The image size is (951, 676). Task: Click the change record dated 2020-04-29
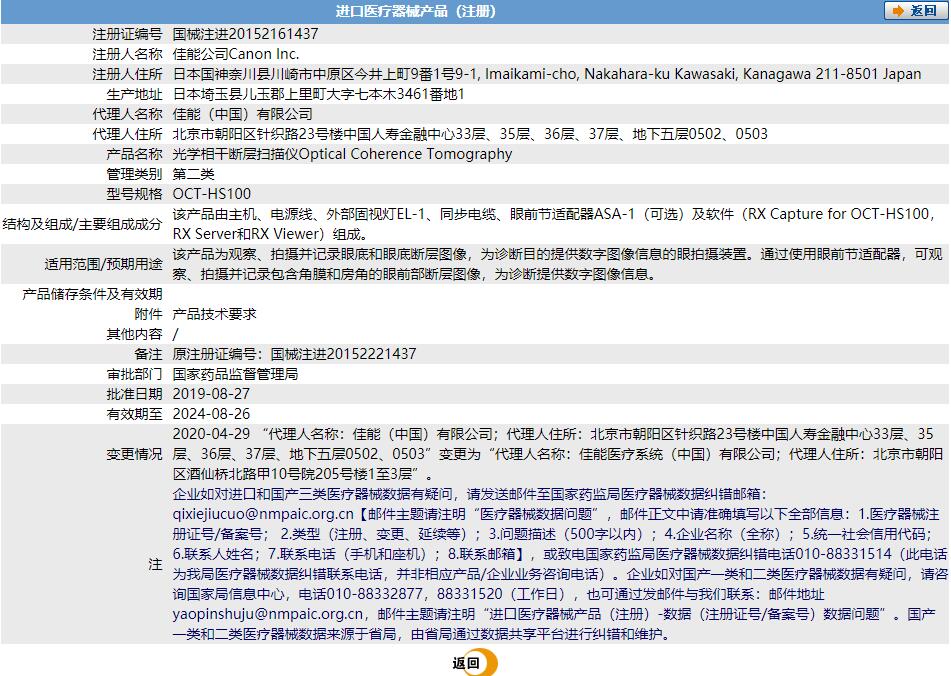558,454
